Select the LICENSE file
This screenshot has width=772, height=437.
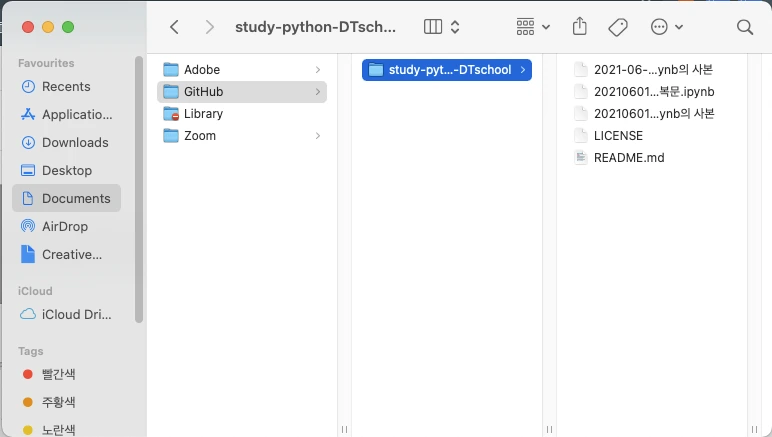(617, 136)
